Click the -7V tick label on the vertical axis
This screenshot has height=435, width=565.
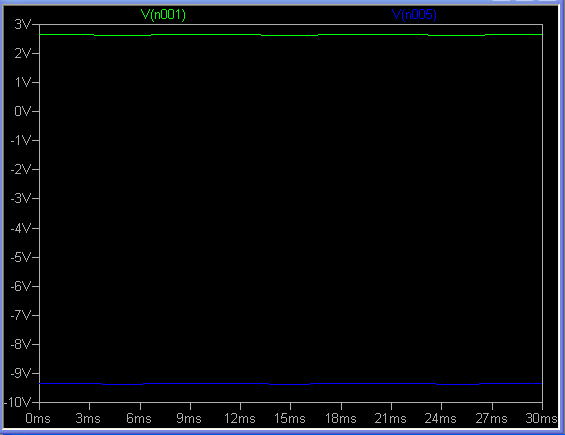point(21,315)
